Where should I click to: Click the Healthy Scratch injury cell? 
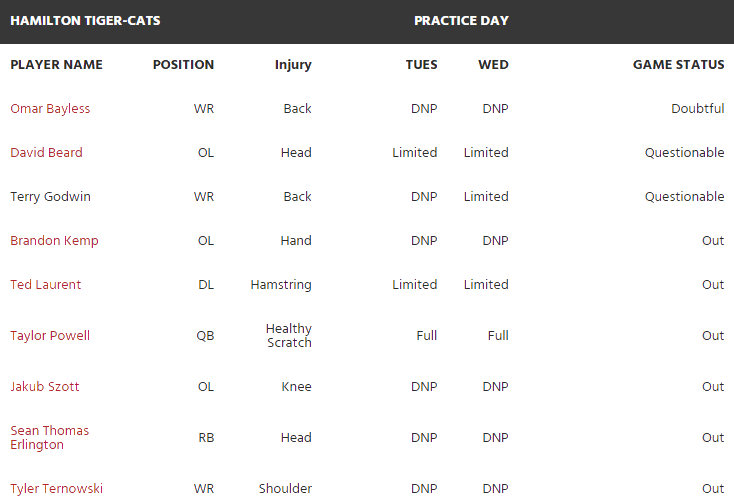[x=288, y=336]
